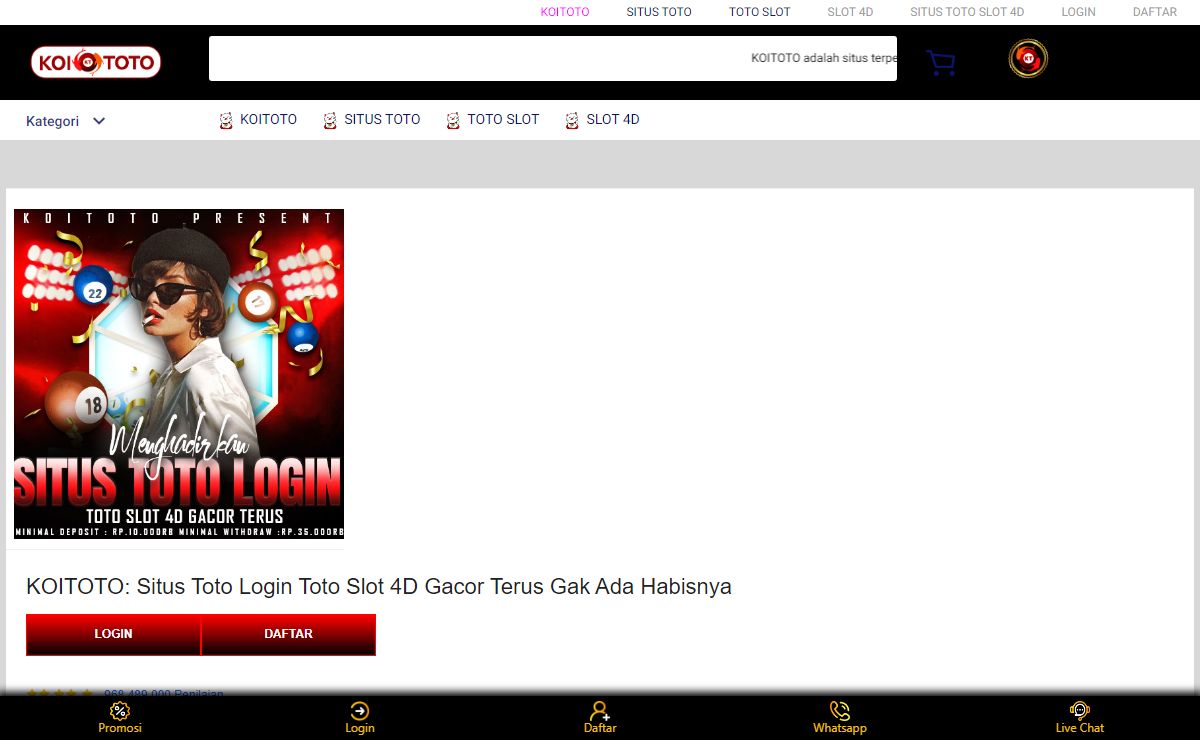Viewport: 1200px width, 740px height.
Task: Open the KOITOTO link in top menu
Action: pos(565,12)
